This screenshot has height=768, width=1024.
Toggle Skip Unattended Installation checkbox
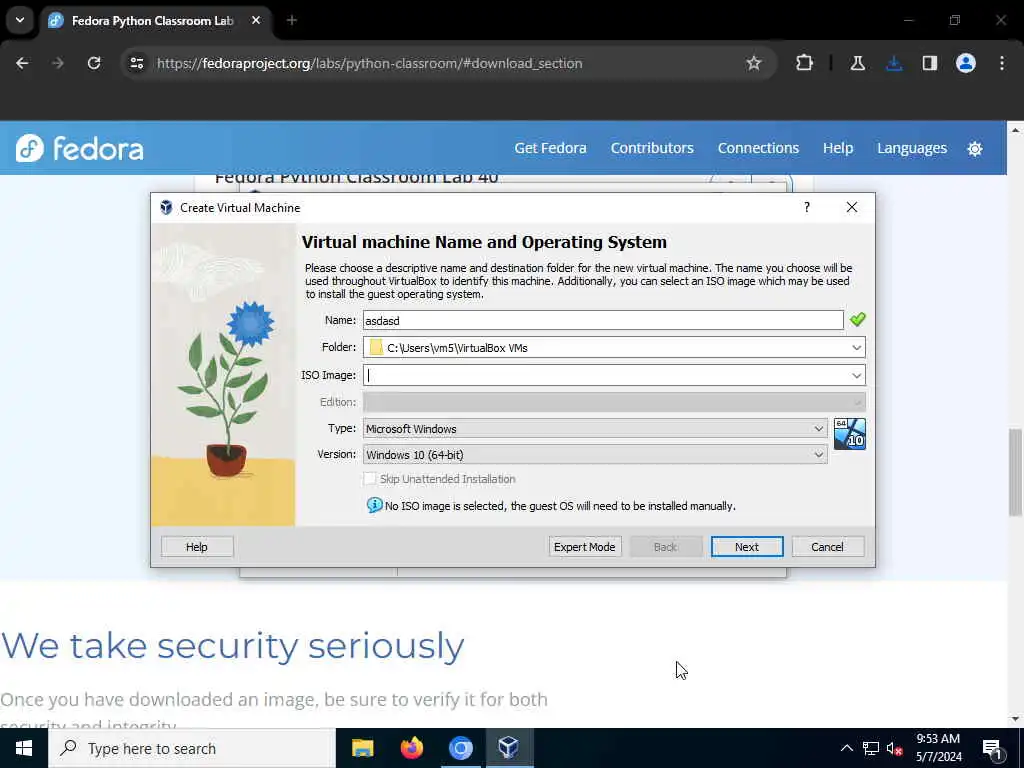(370, 479)
